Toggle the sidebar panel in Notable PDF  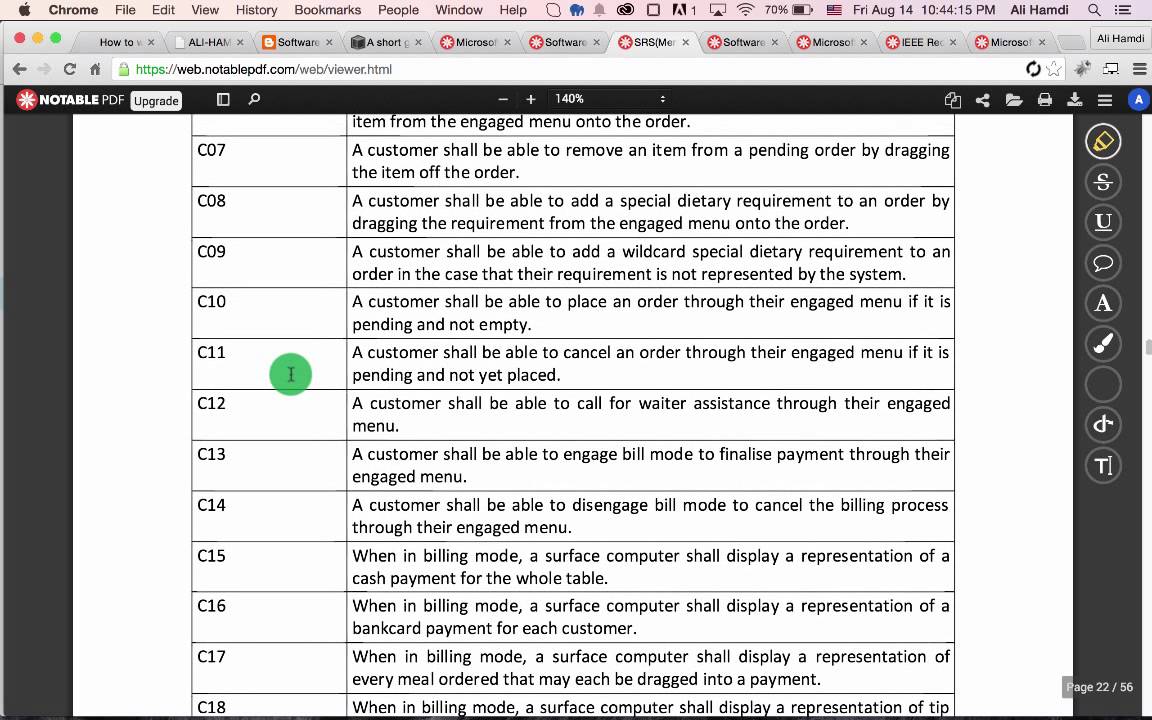point(223,99)
